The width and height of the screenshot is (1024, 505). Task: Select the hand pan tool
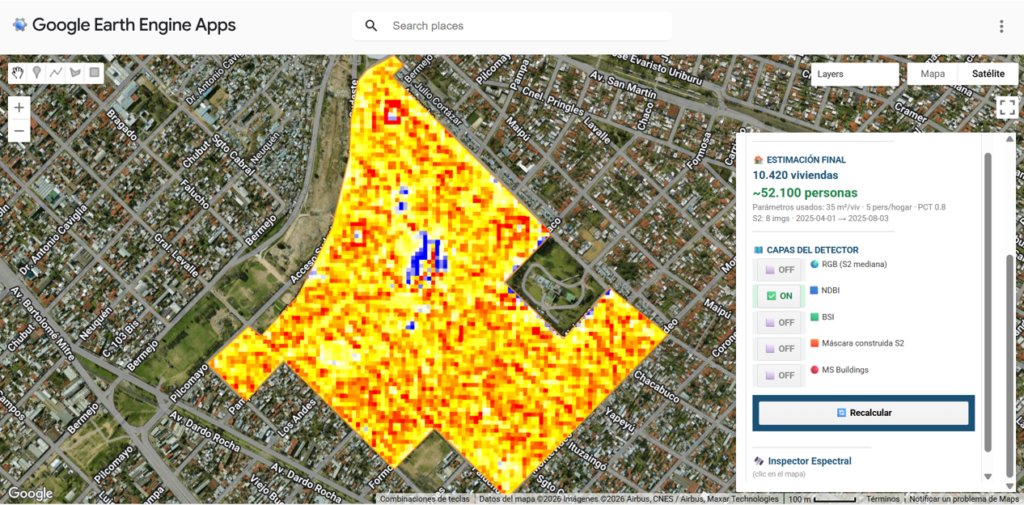click(x=19, y=73)
